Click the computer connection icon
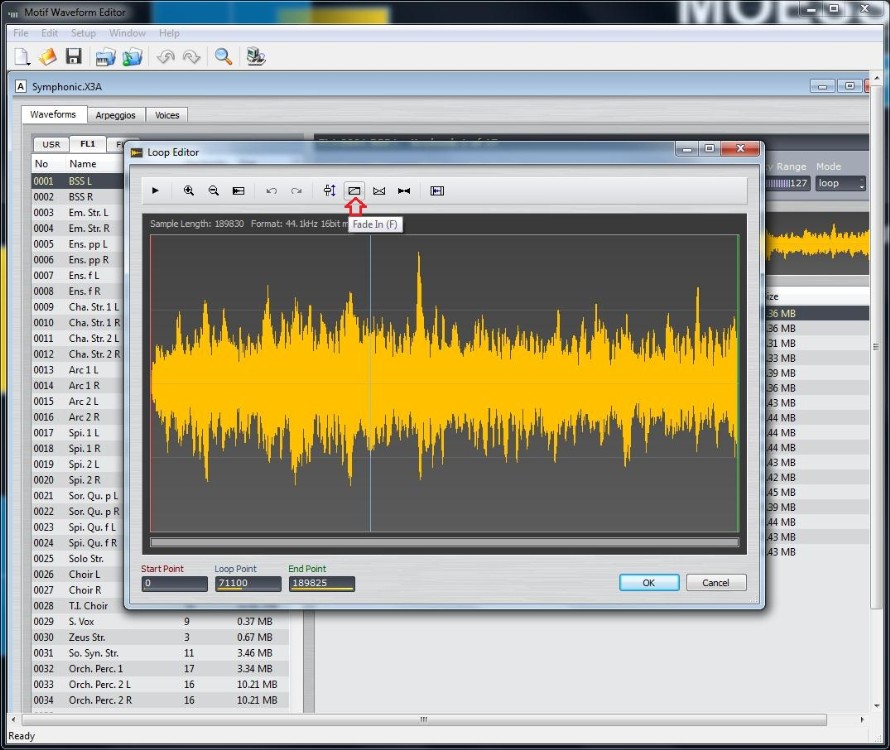Screen dimensions: 890x750 coord(256,57)
